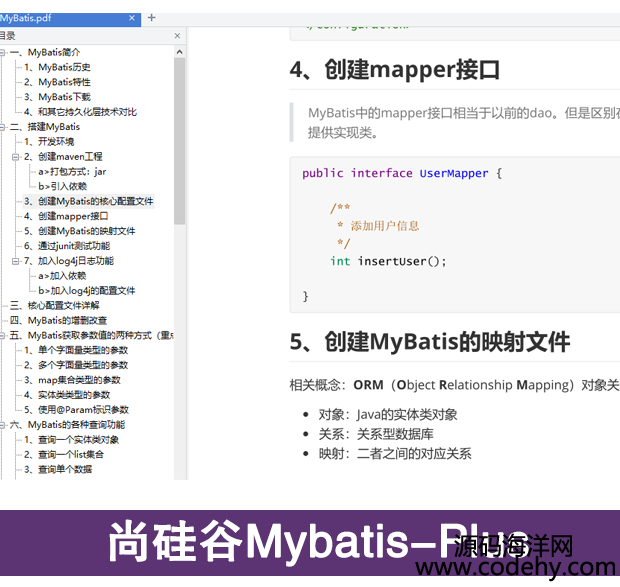Select 3、创建MyBatis的核心配置文件 bookmark
Image resolution: width=620 pixels, height=587 pixels.
(88, 202)
